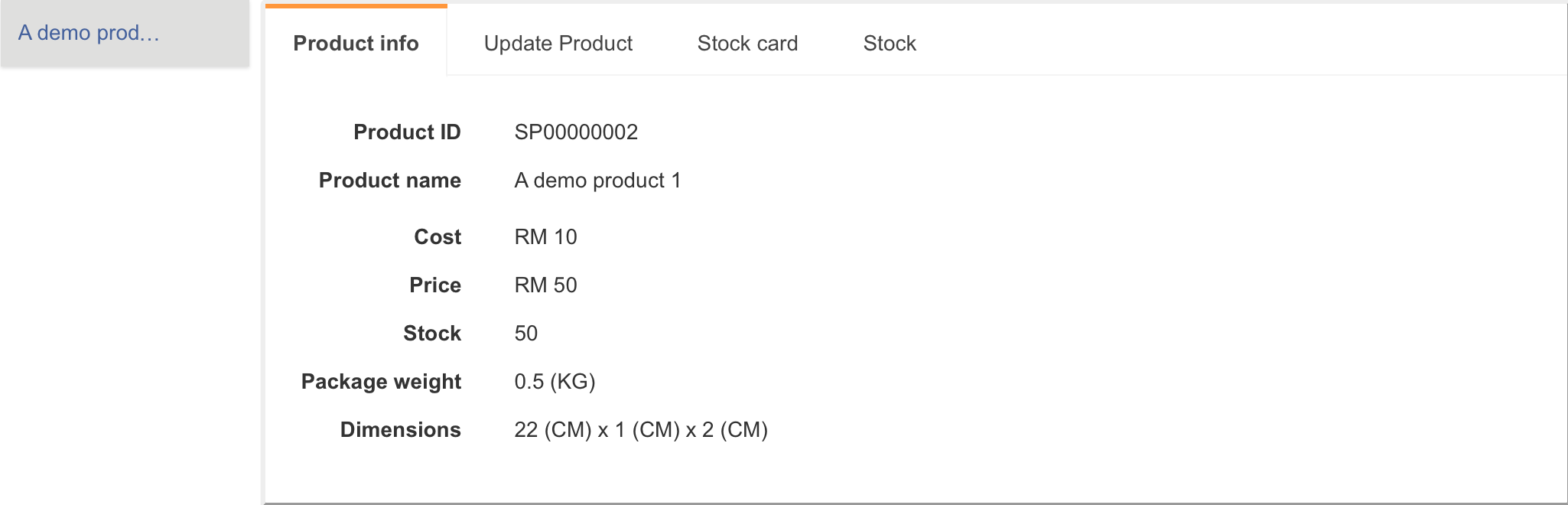The height and width of the screenshot is (505, 1568).
Task: Click the 'Product name' field label
Action: [x=389, y=181]
